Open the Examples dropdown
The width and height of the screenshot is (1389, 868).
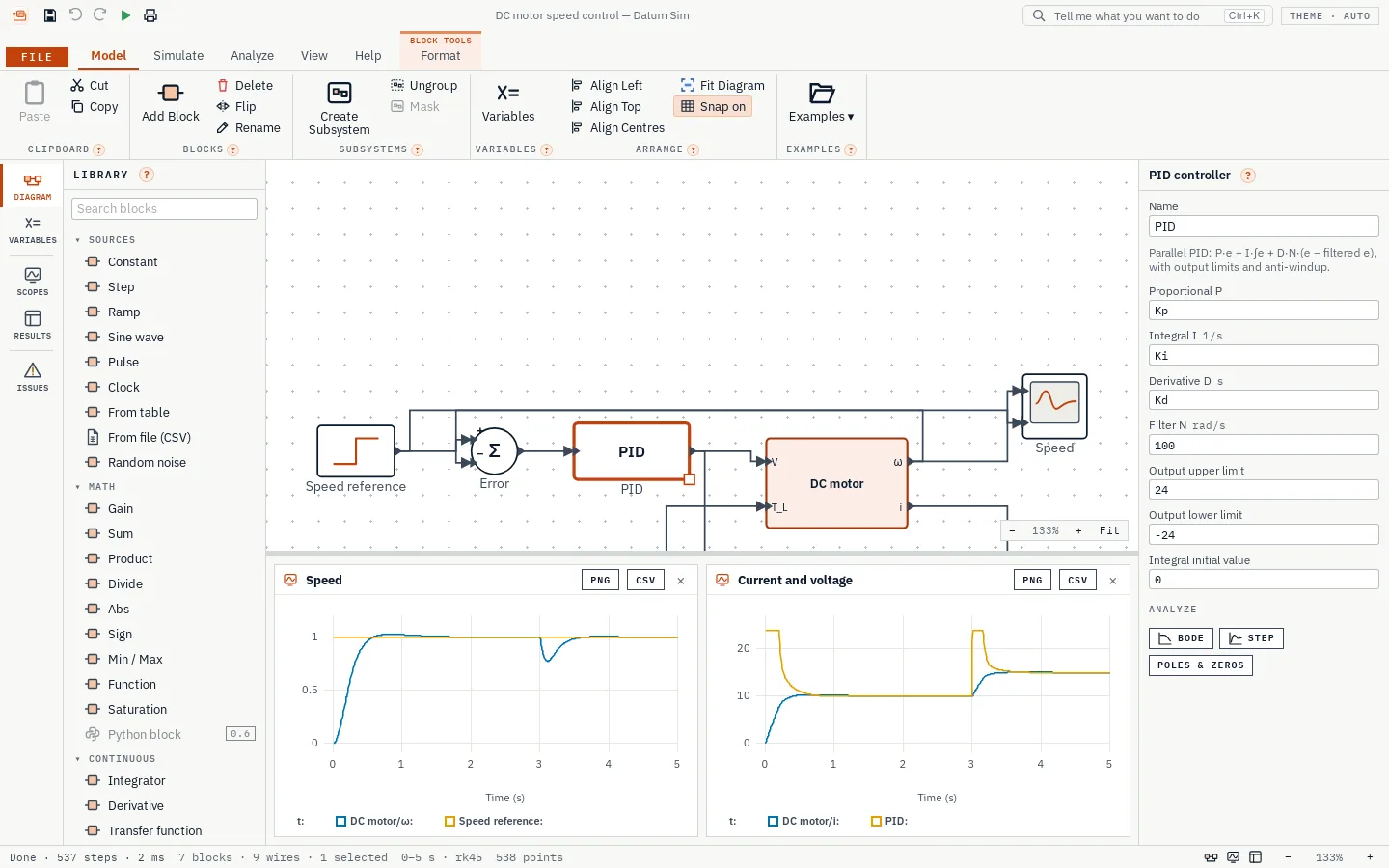[x=821, y=103]
